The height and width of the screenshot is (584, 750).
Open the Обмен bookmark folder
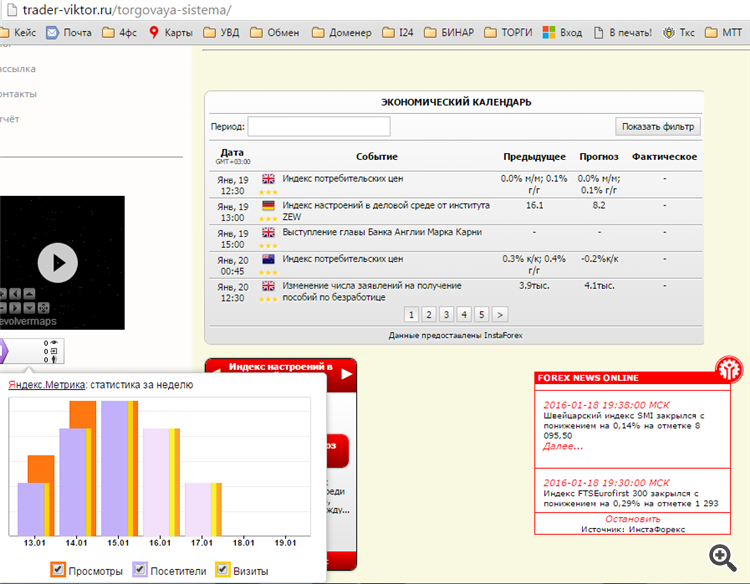[275, 33]
